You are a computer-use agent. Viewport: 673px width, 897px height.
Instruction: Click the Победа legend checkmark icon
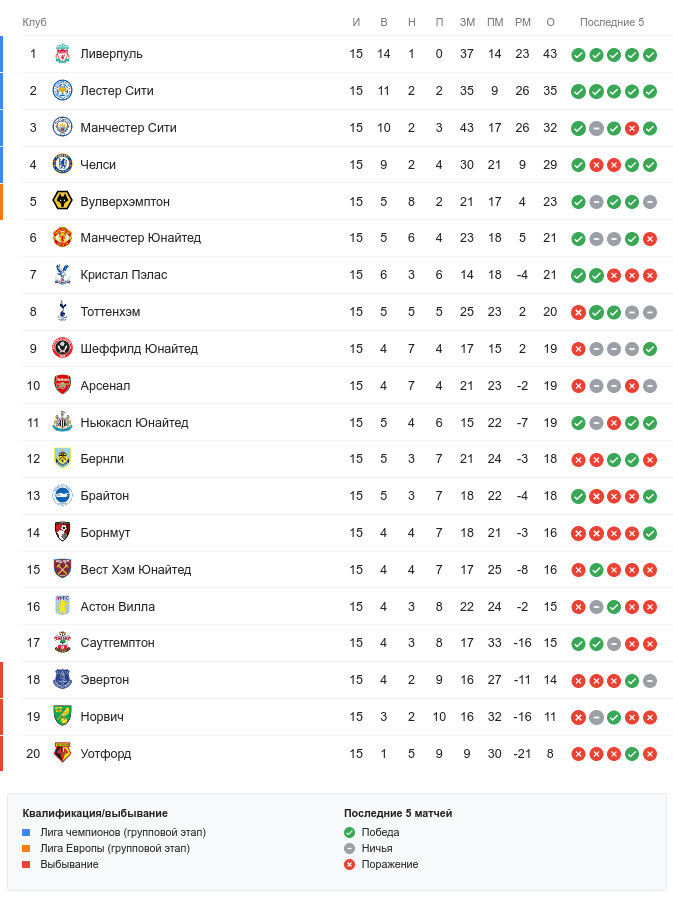click(x=349, y=832)
